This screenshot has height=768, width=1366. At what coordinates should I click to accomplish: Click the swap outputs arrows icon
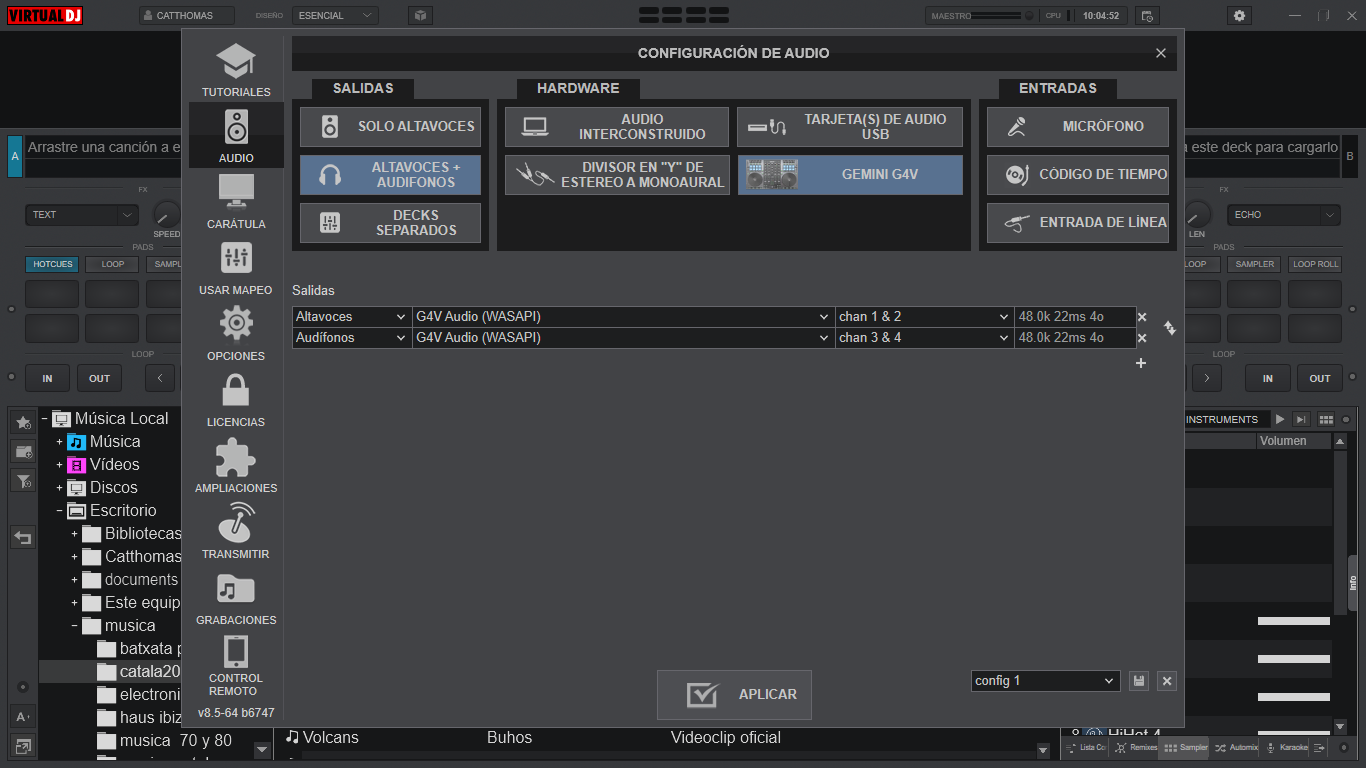pos(1170,327)
